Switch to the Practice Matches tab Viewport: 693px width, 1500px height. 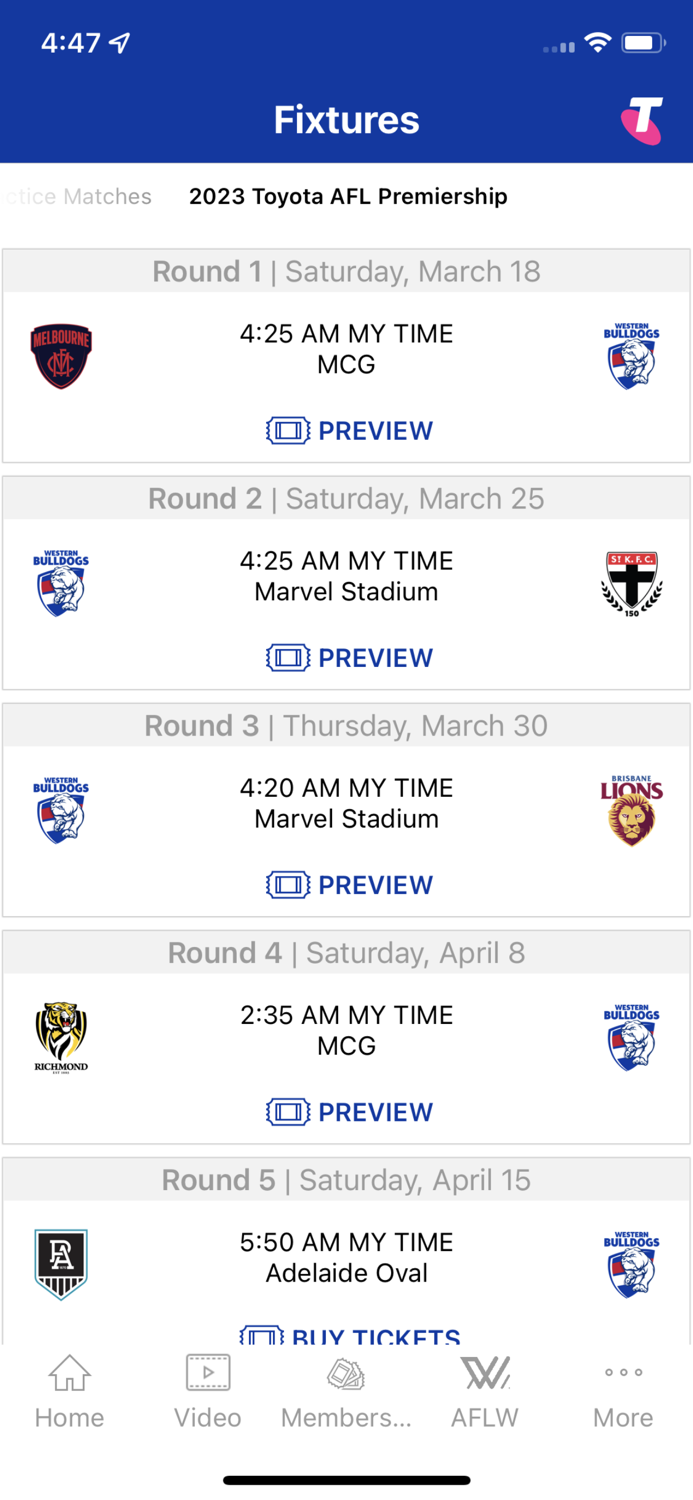click(75, 197)
